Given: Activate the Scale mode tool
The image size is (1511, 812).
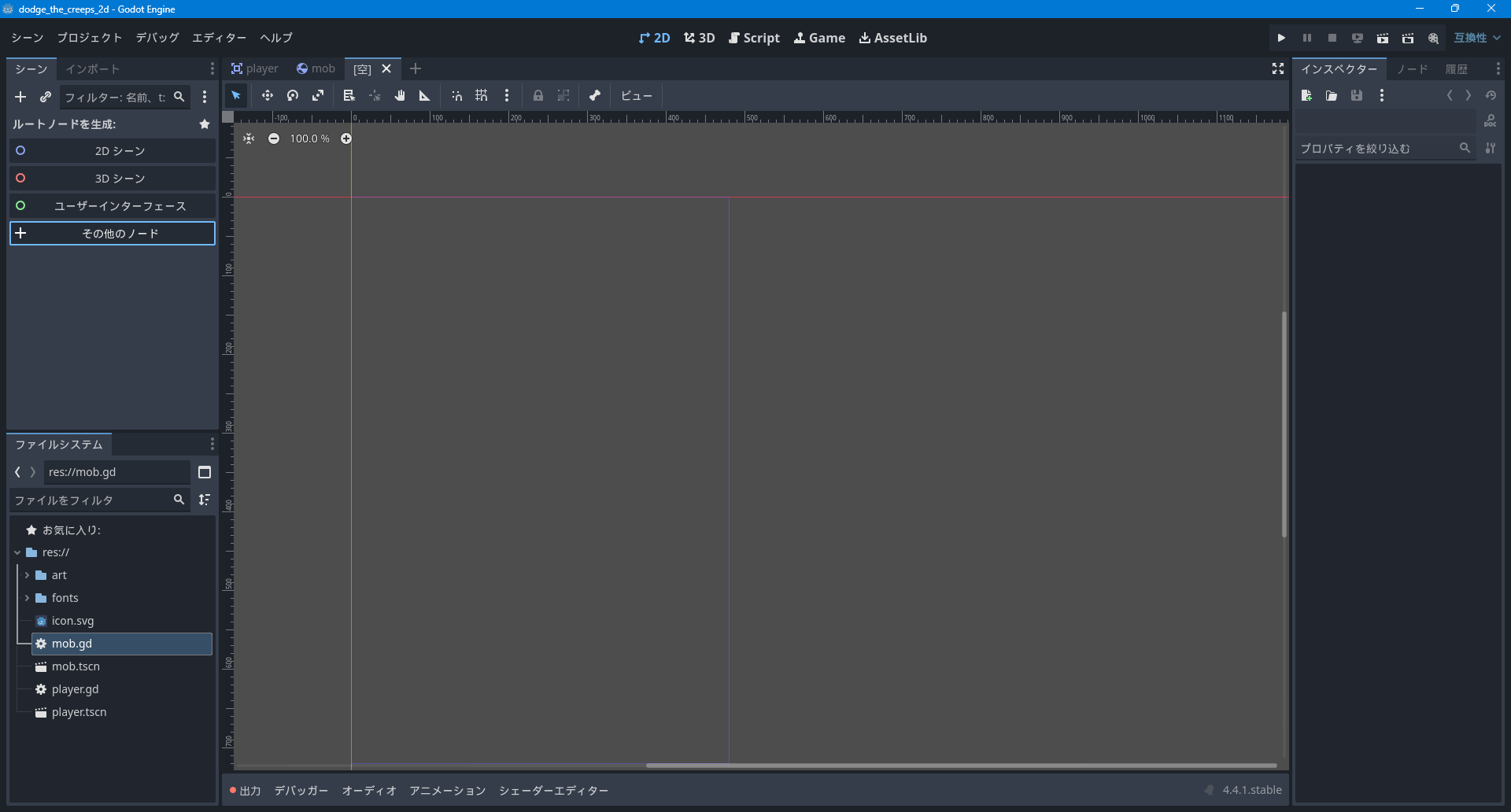Looking at the screenshot, I should 318,96.
